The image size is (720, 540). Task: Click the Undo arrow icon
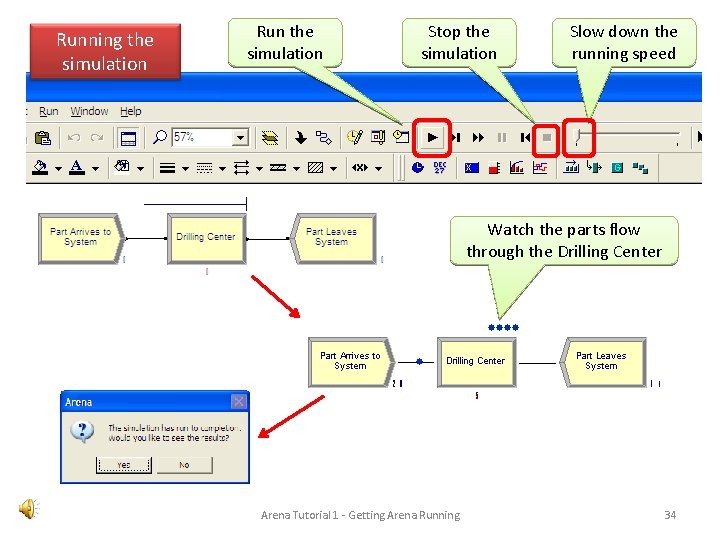point(73,137)
